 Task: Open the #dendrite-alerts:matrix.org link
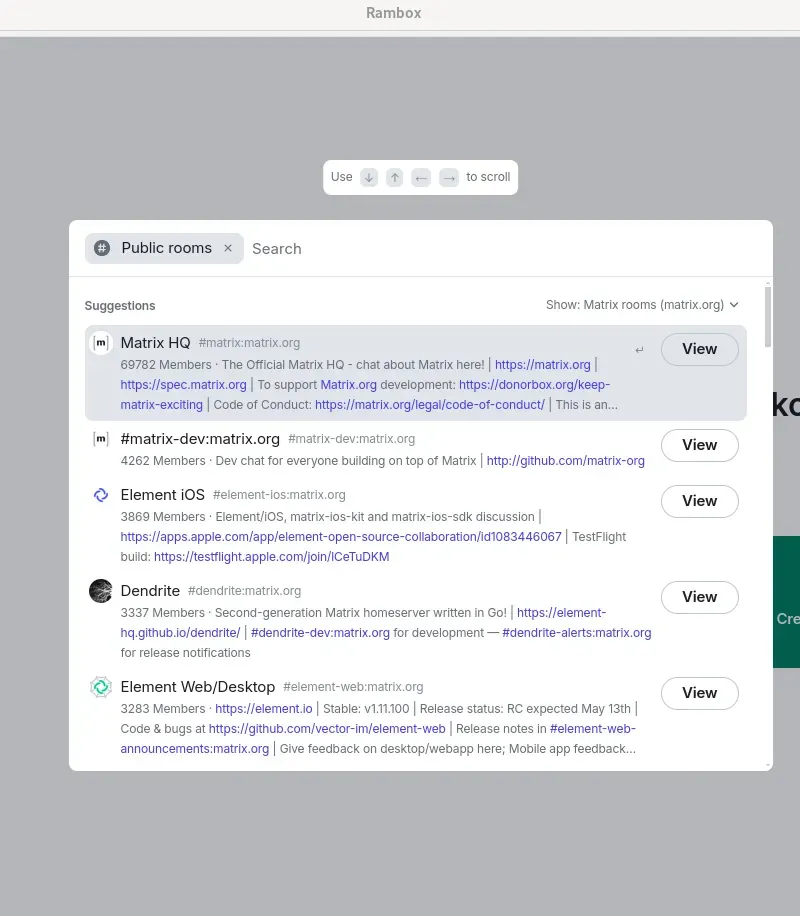point(577,633)
